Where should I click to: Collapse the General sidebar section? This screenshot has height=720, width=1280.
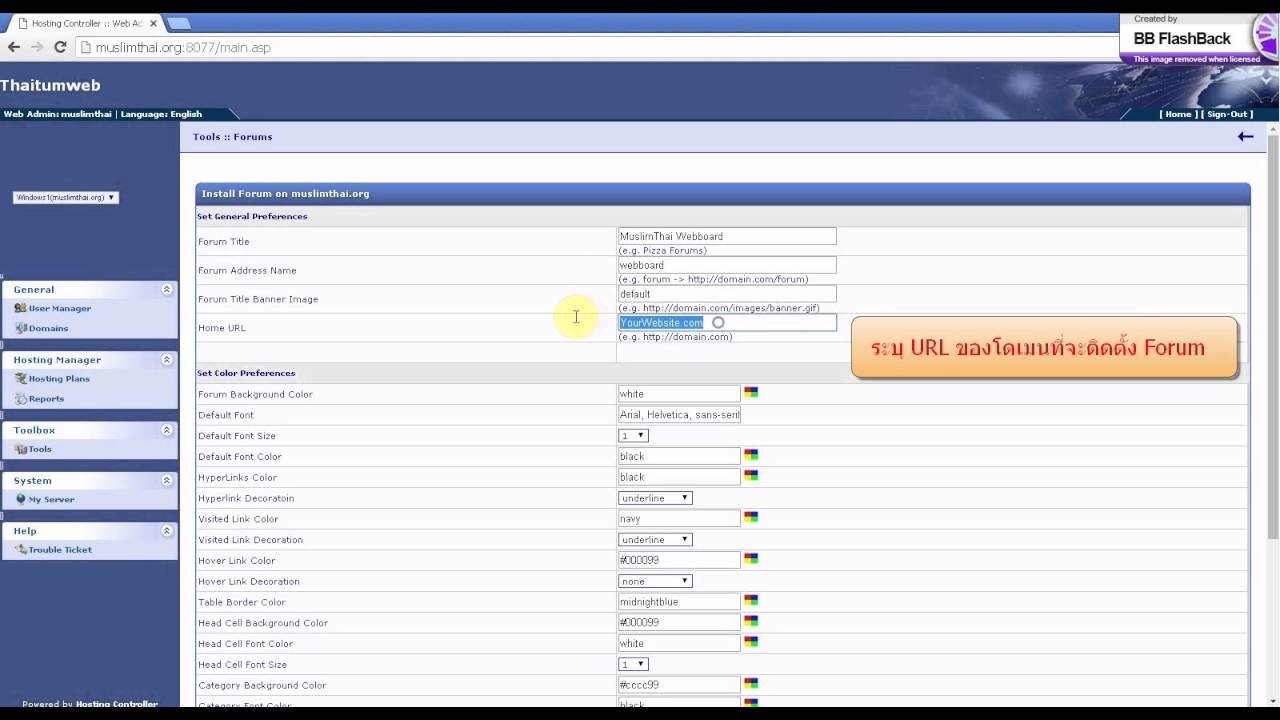[167, 289]
